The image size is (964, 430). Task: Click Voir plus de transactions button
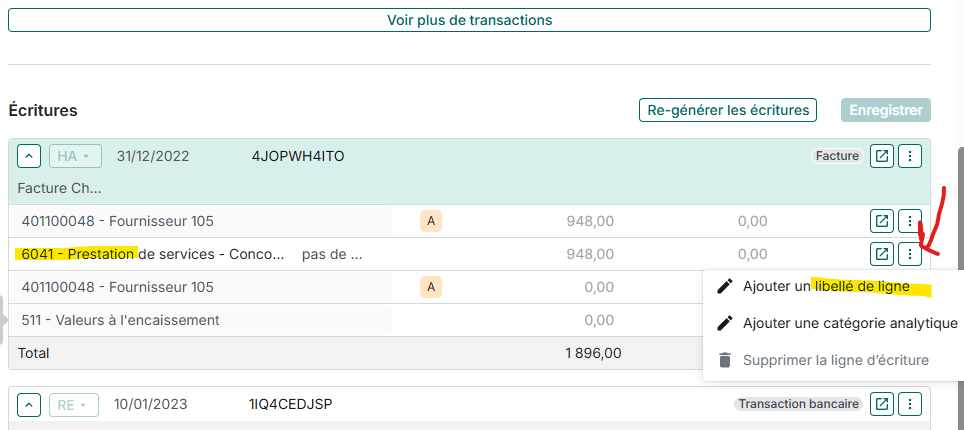pyautogui.click(x=469, y=20)
